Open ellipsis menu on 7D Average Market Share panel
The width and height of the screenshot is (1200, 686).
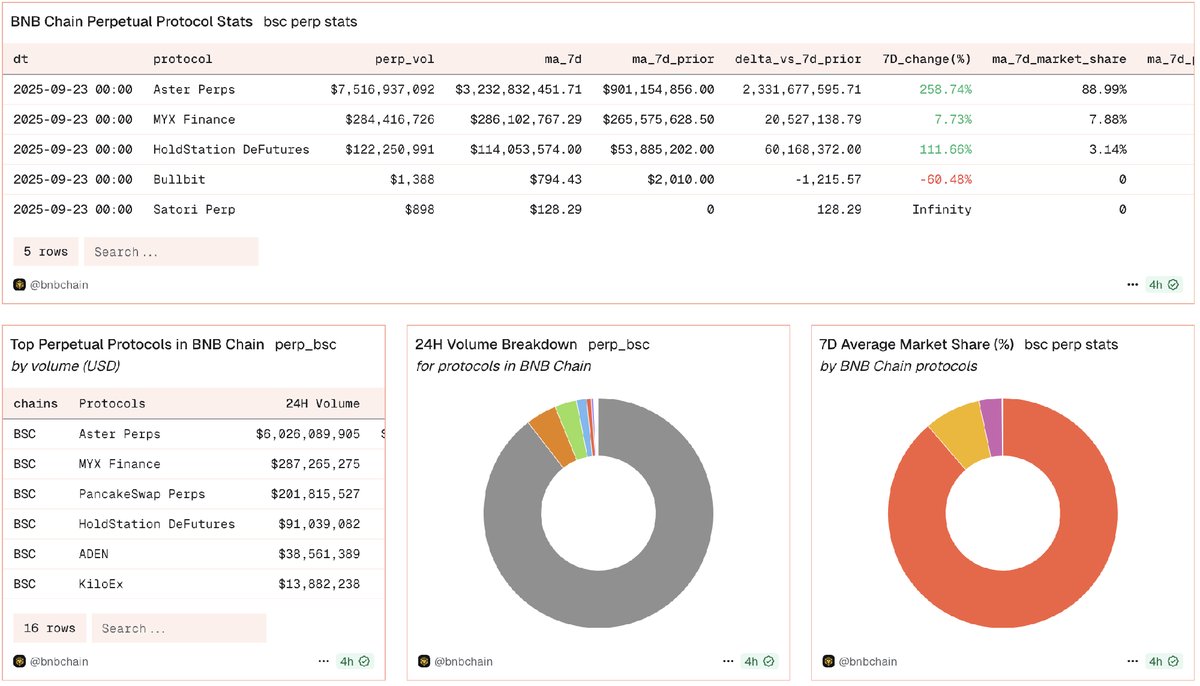1133,661
